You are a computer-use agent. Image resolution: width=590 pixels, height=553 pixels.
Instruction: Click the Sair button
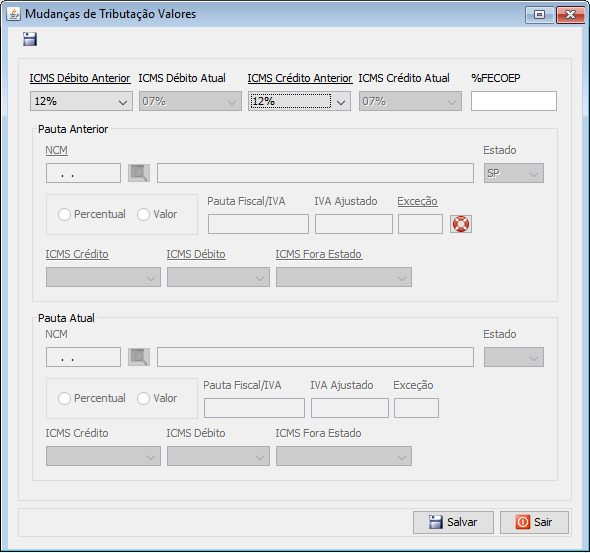pos(534,522)
